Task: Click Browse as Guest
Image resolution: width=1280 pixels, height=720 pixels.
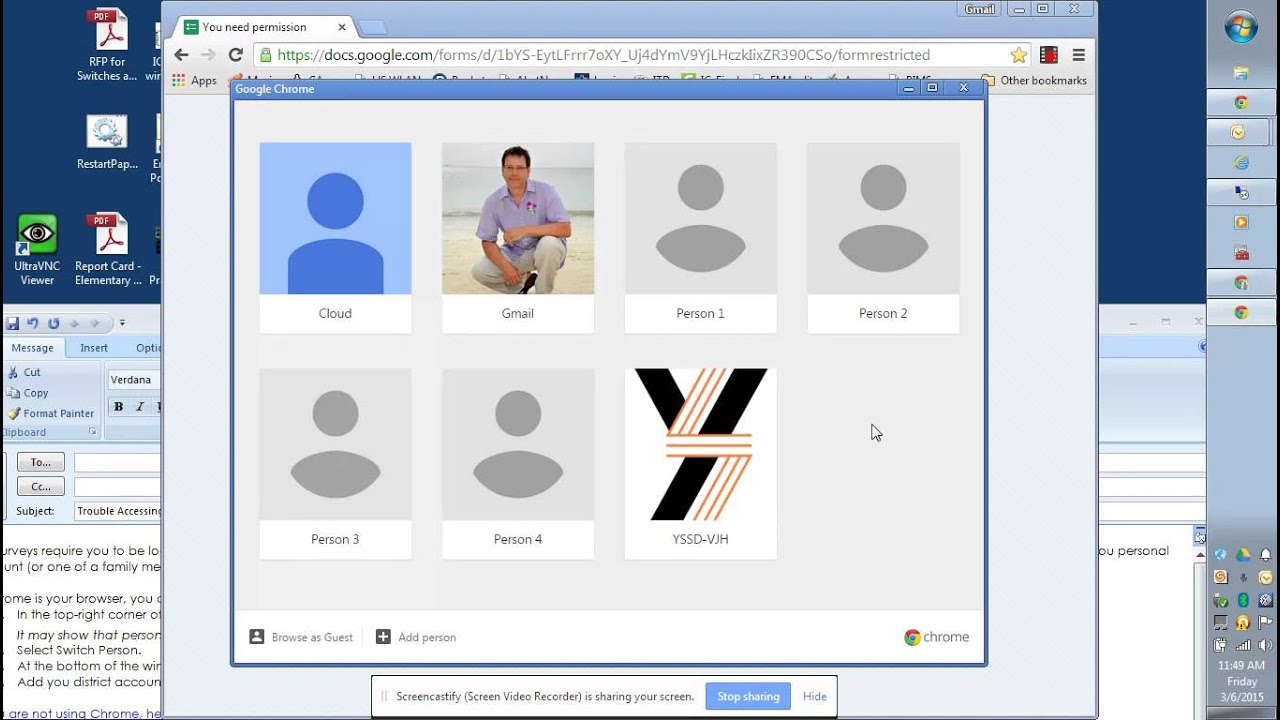Action: click(301, 637)
